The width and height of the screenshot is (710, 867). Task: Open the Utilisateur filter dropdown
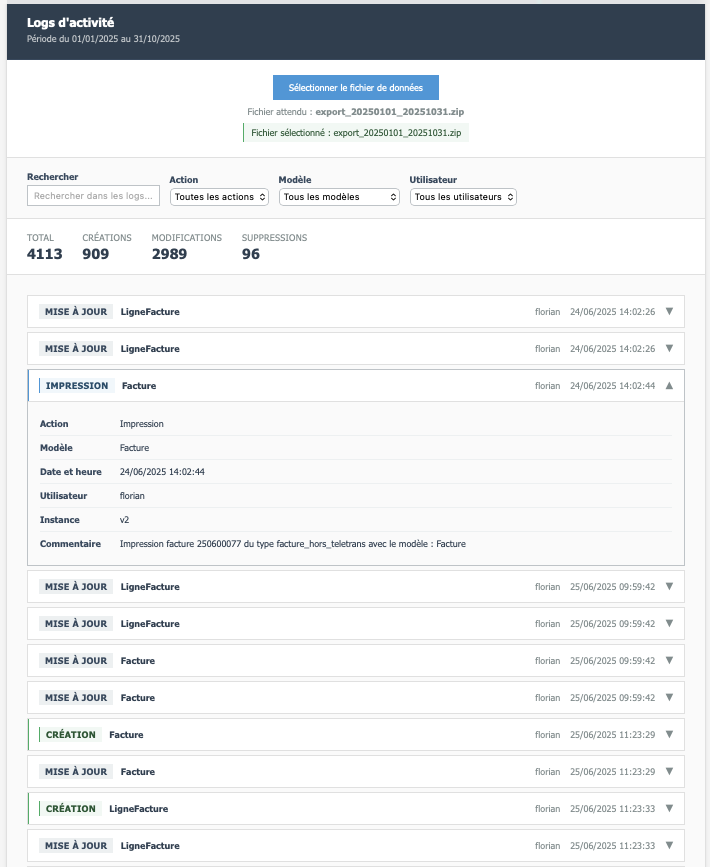[x=463, y=197]
